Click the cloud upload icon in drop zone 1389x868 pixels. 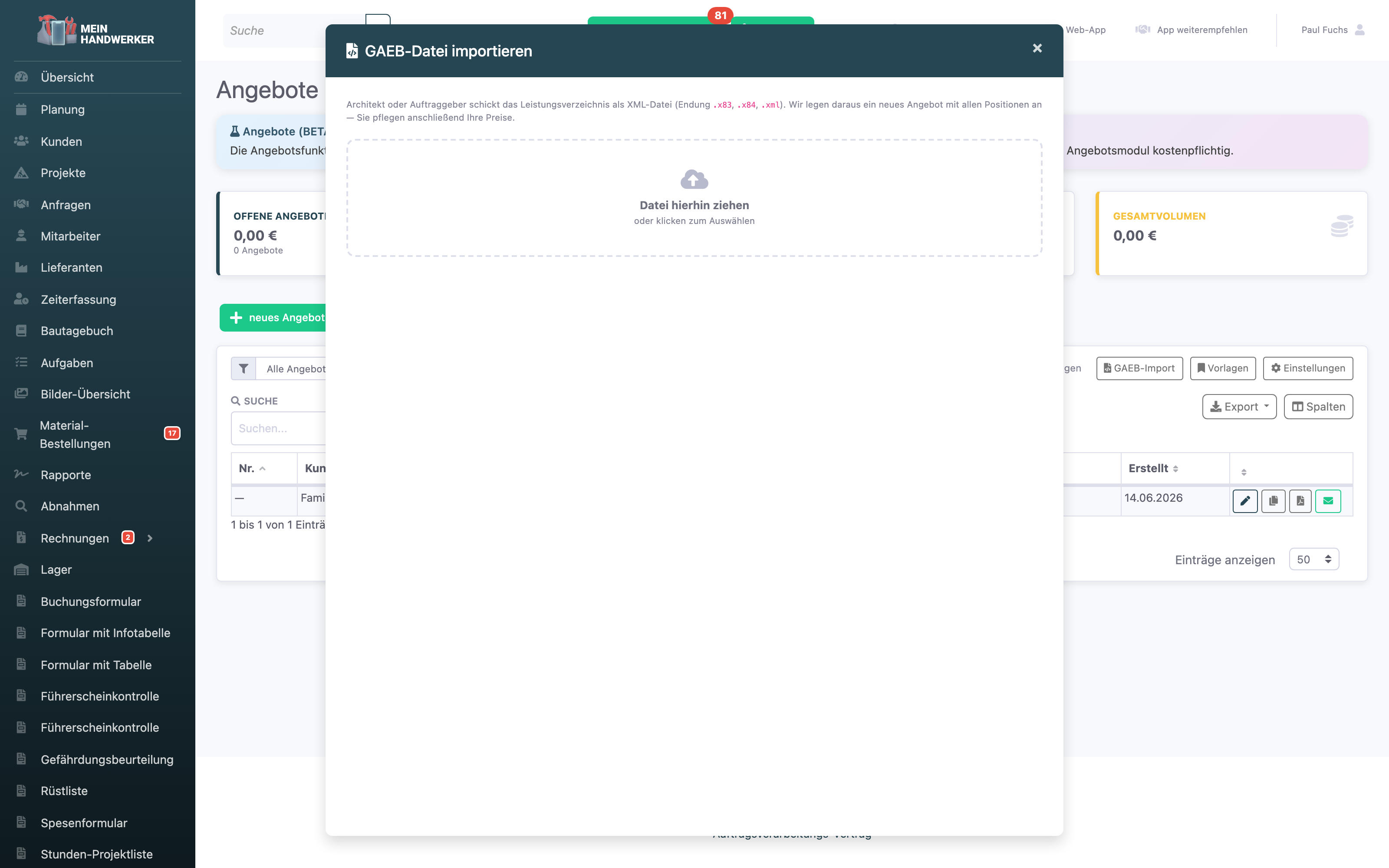694,179
